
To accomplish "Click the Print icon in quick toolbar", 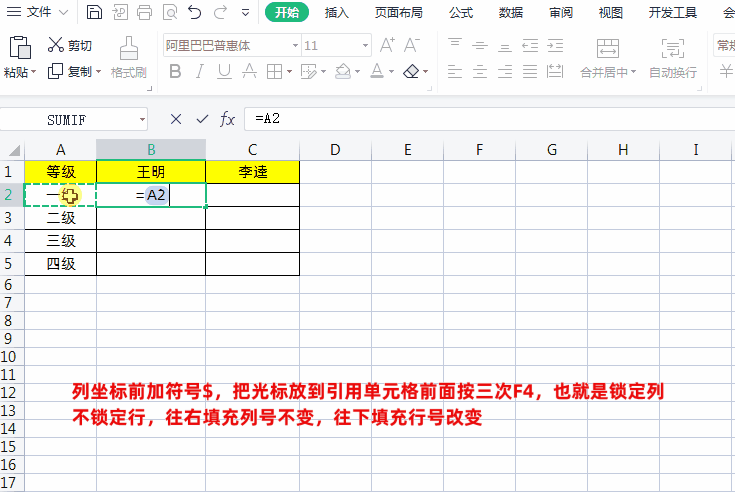I will coord(144,12).
